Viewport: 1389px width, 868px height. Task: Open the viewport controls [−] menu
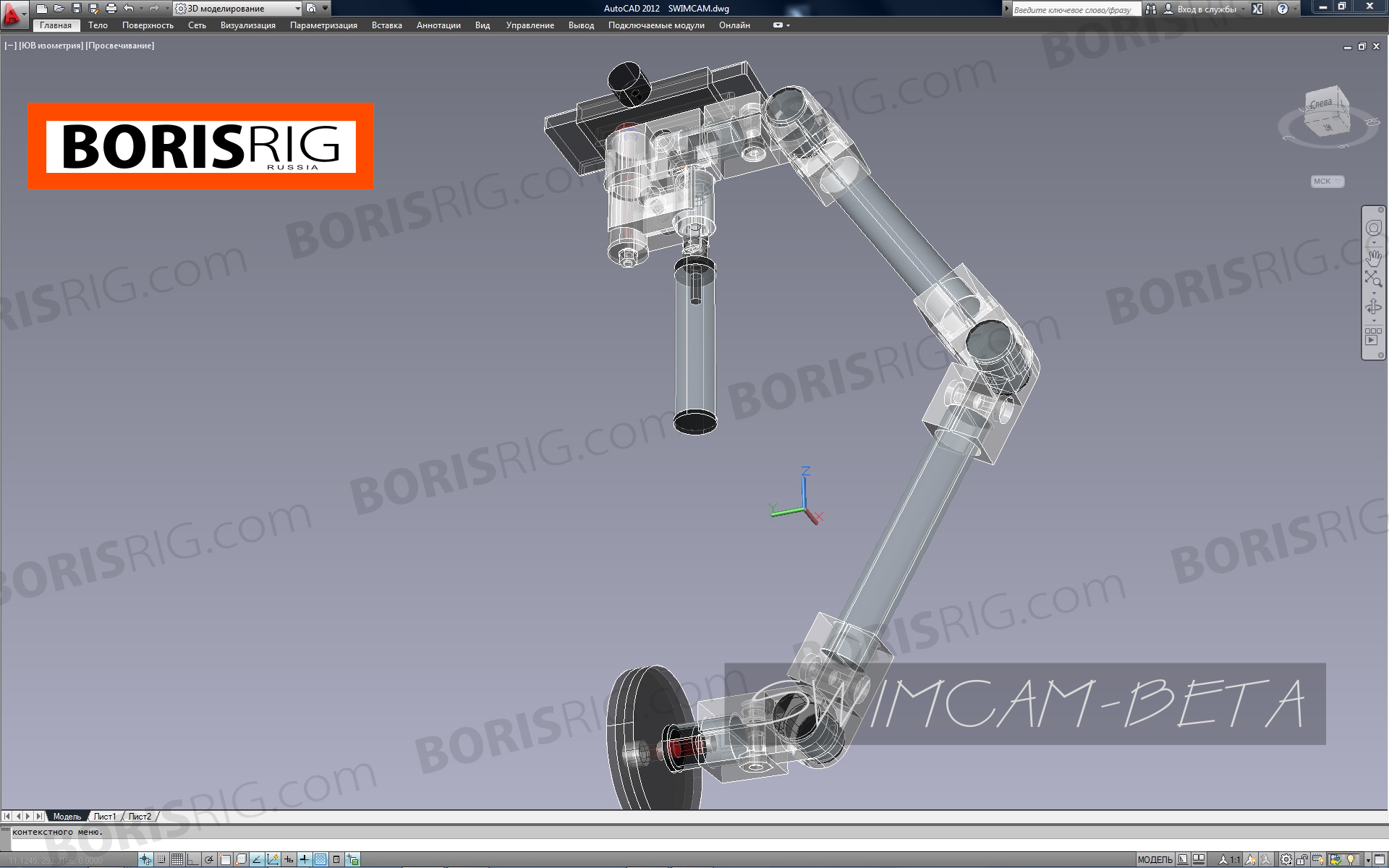pyautogui.click(x=10, y=46)
